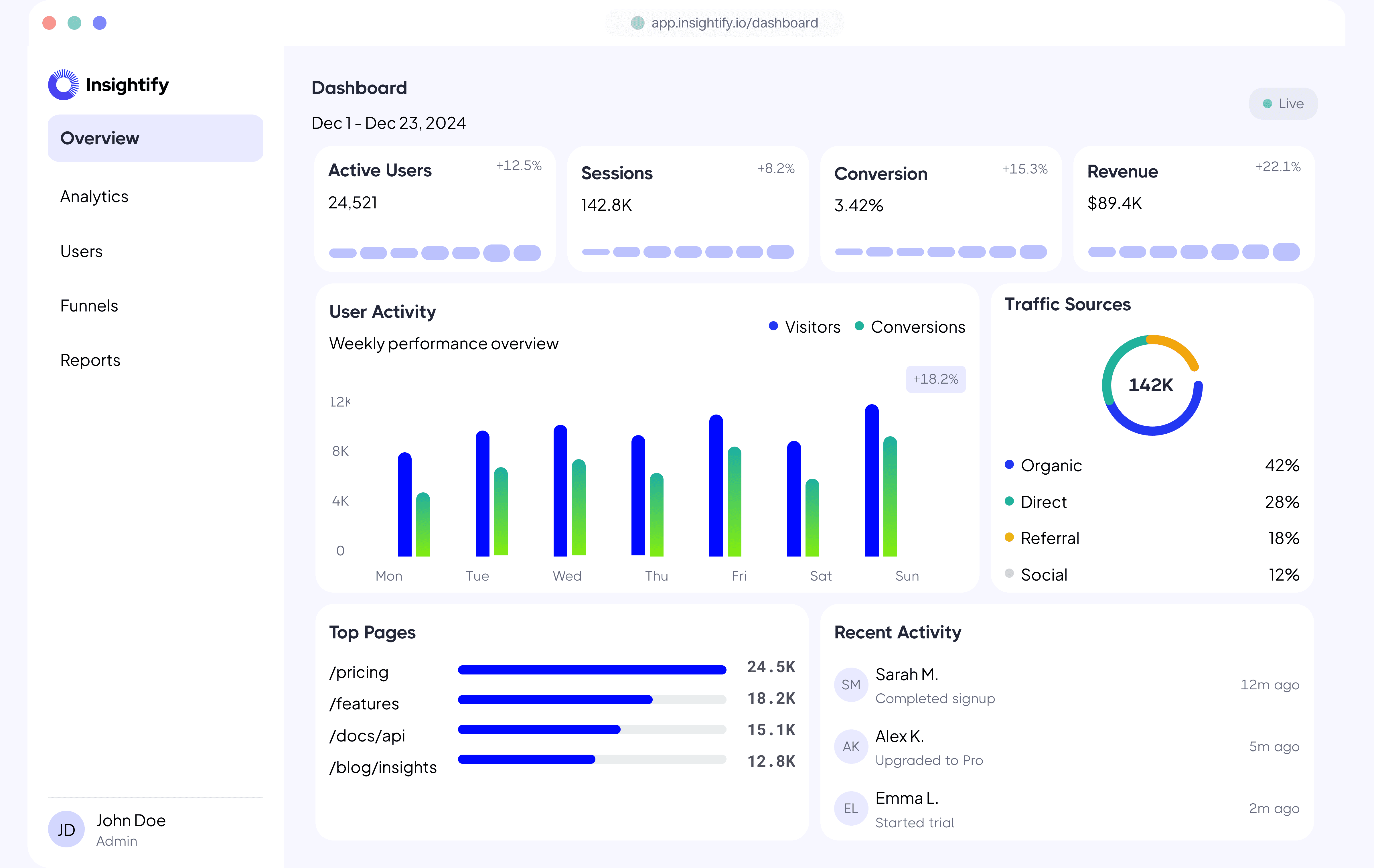Click the +18.2% chart badge
This screenshot has height=868, width=1374.
click(x=935, y=379)
